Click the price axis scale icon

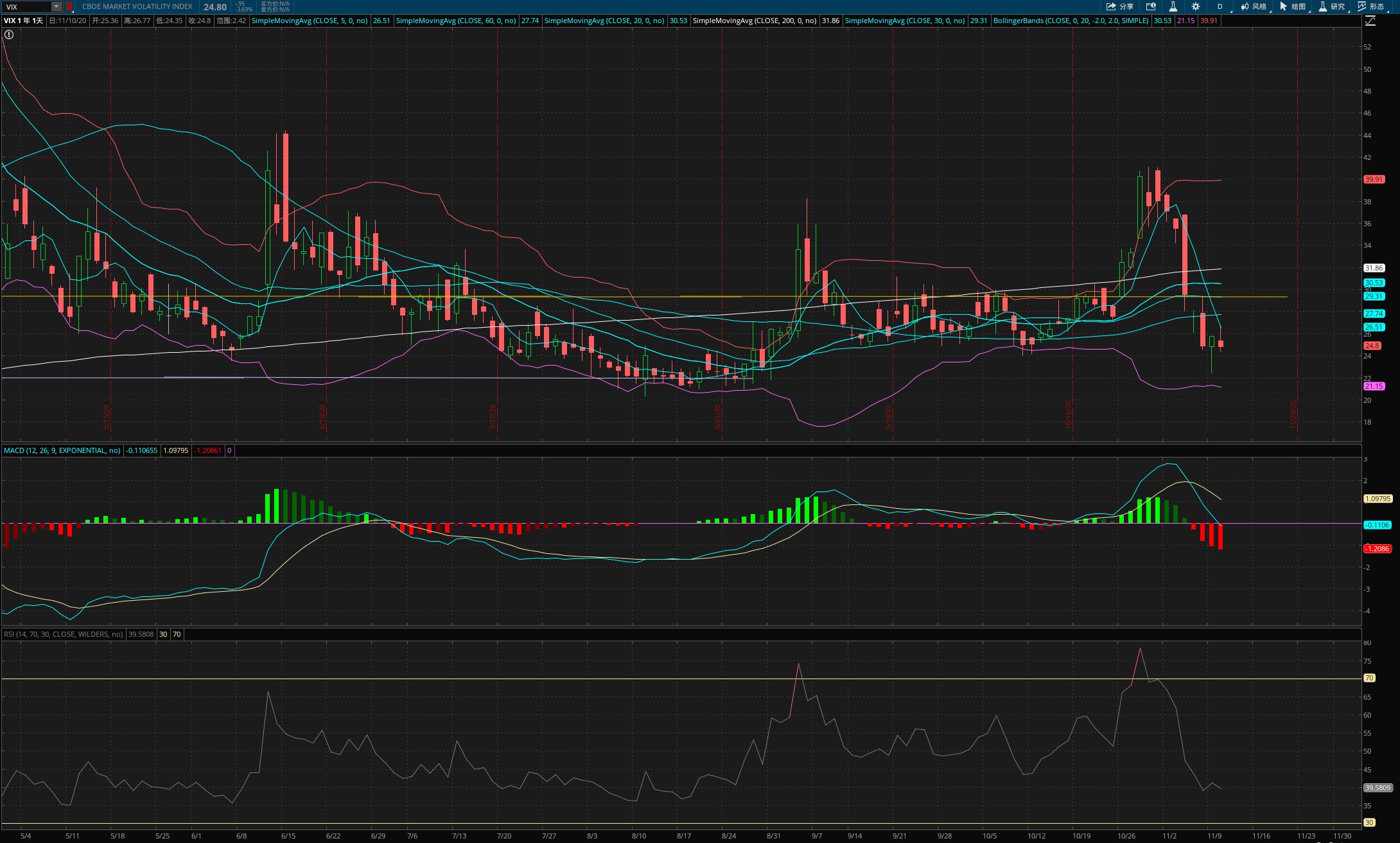pyautogui.click(x=1370, y=21)
